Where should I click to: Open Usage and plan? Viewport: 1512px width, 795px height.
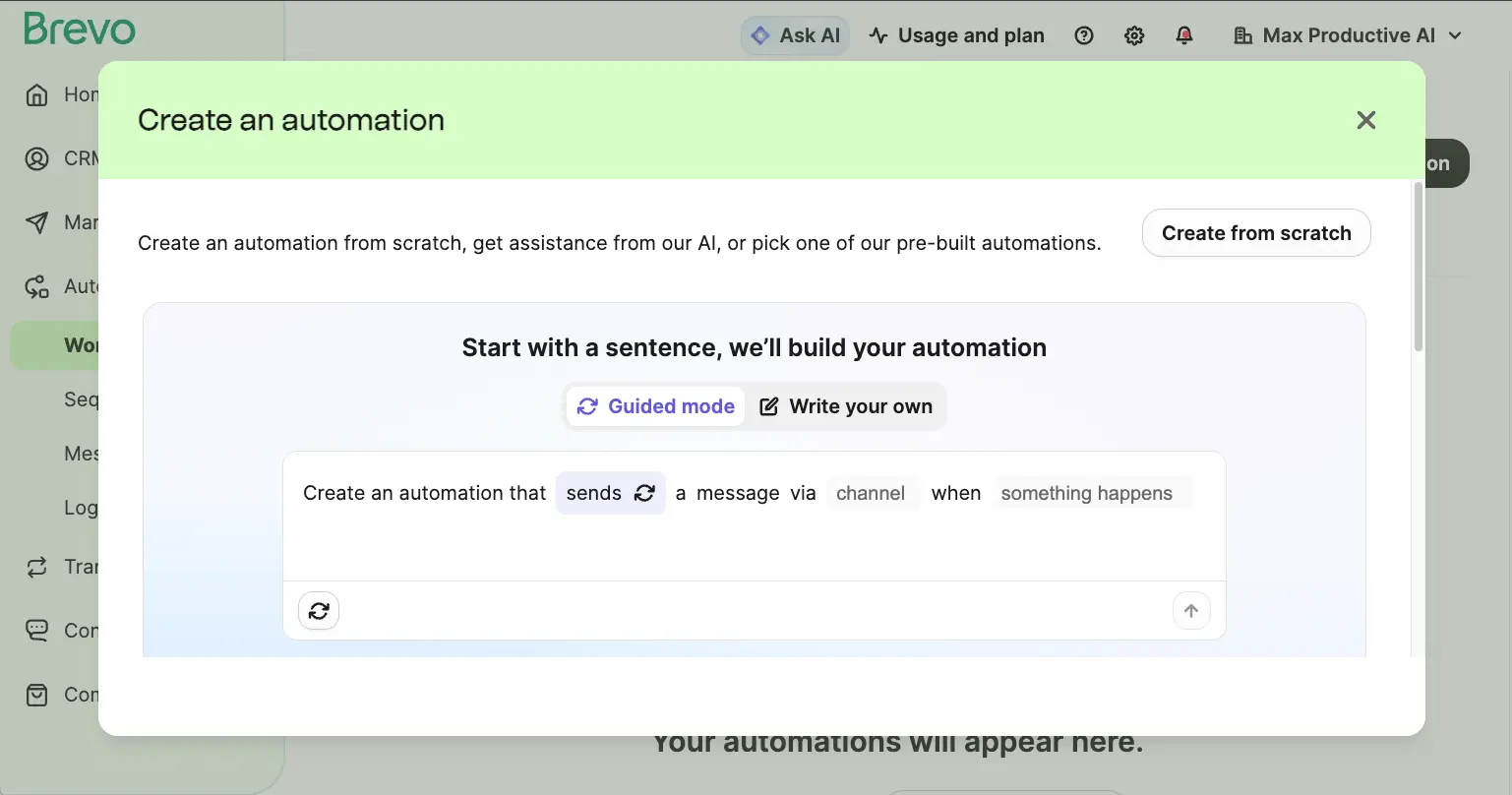coord(956,35)
